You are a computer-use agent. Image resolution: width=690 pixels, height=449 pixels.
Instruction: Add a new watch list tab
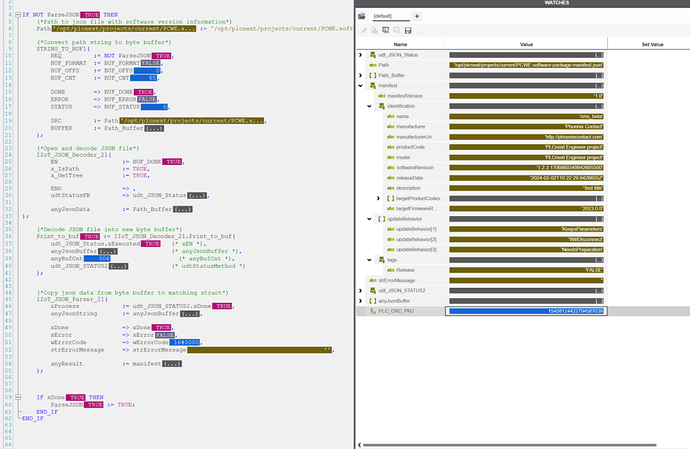[x=417, y=17]
